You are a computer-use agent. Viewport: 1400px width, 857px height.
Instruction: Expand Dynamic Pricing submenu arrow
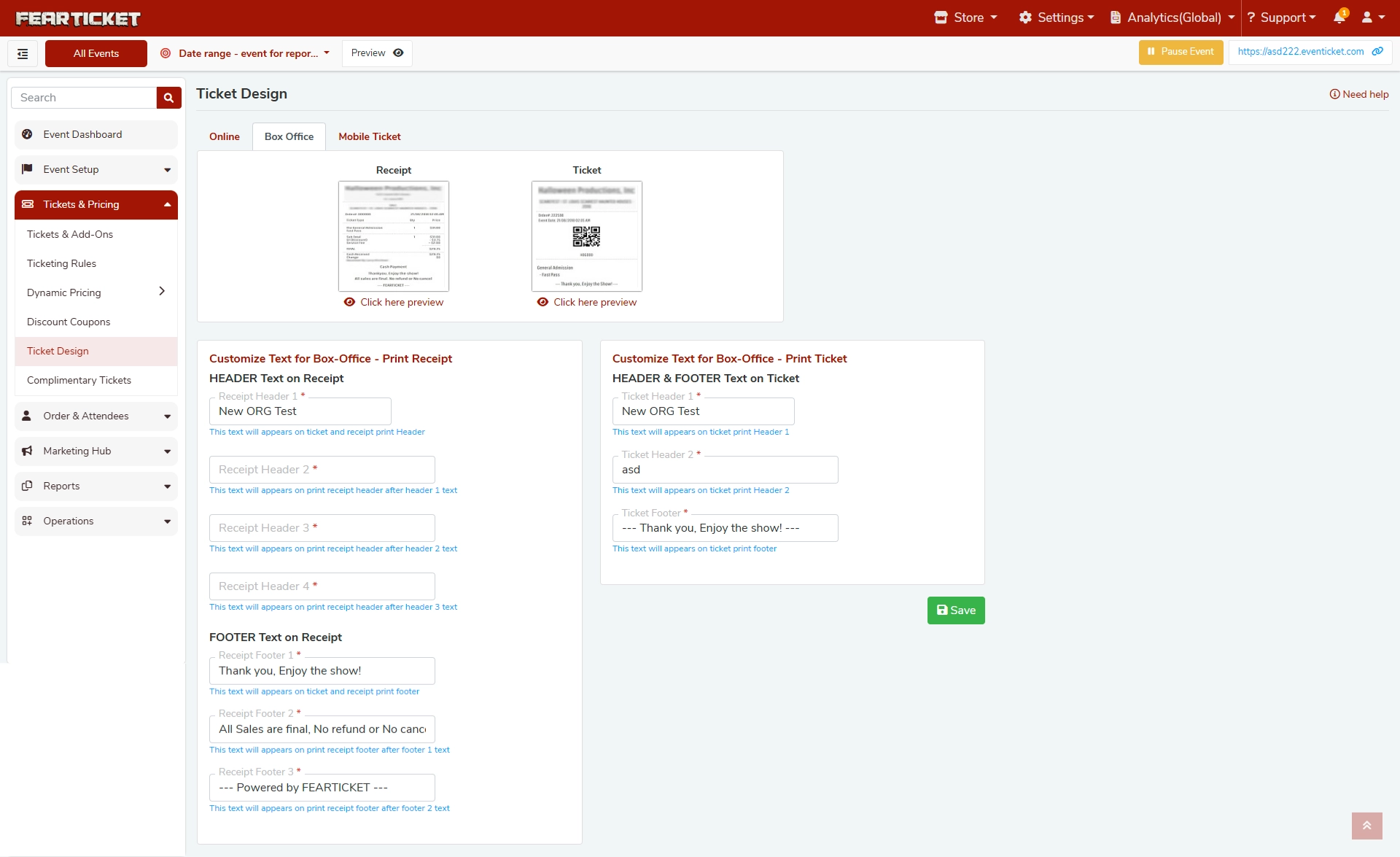[162, 292]
